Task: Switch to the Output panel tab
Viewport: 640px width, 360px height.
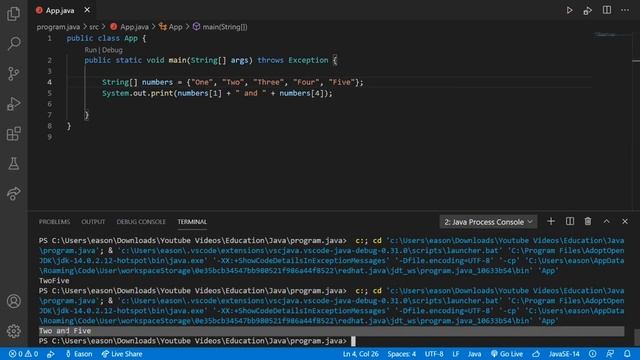Action: pyautogui.click(x=93, y=222)
